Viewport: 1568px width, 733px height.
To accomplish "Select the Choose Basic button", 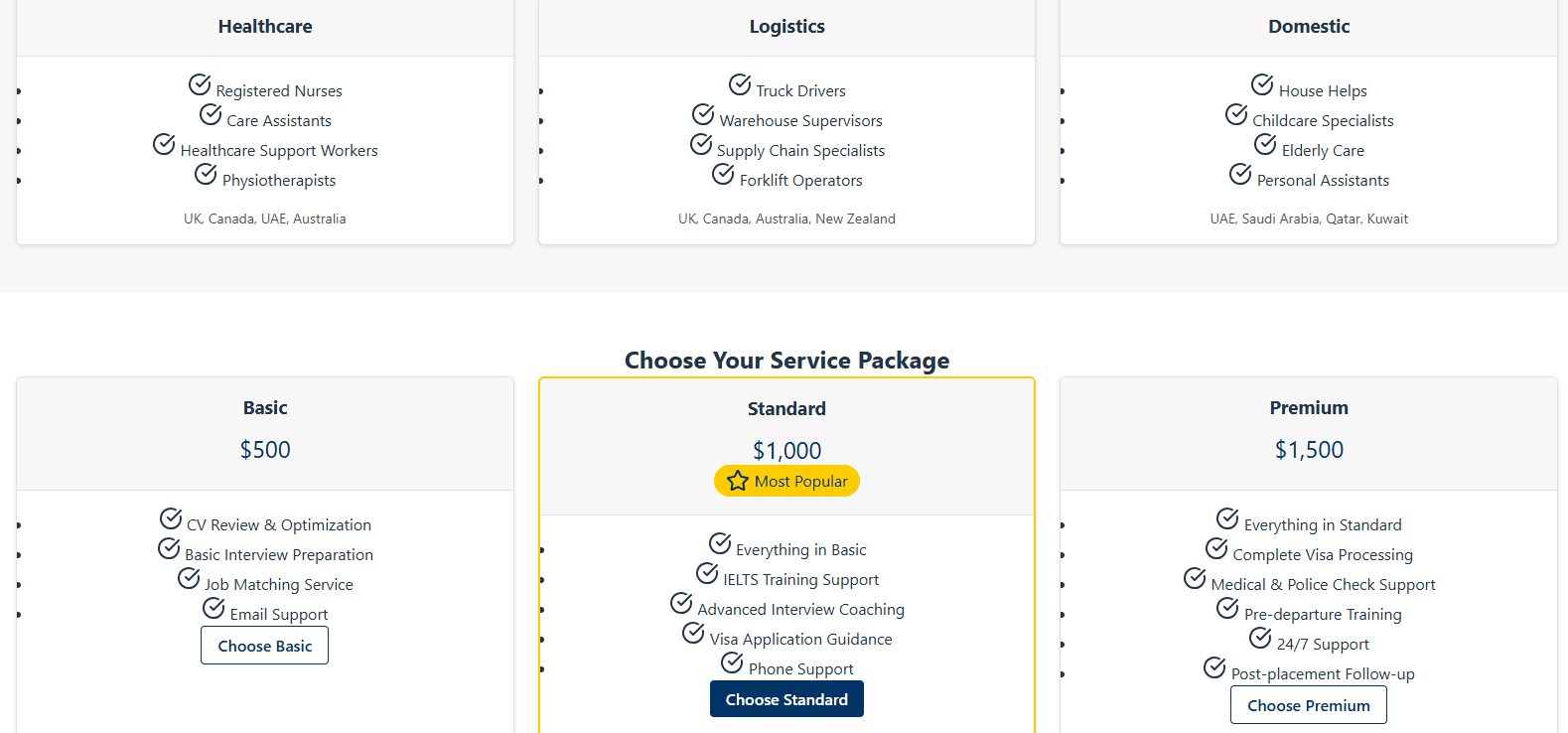I will point(264,646).
